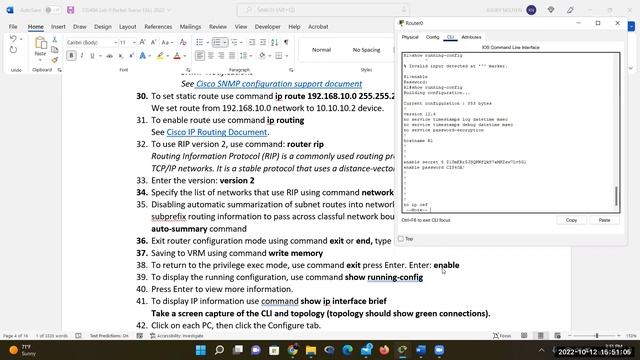Viewport: 640px width, 360px height.
Task: Toggle Show/Hide paragraph marks
Action: pos(286,42)
